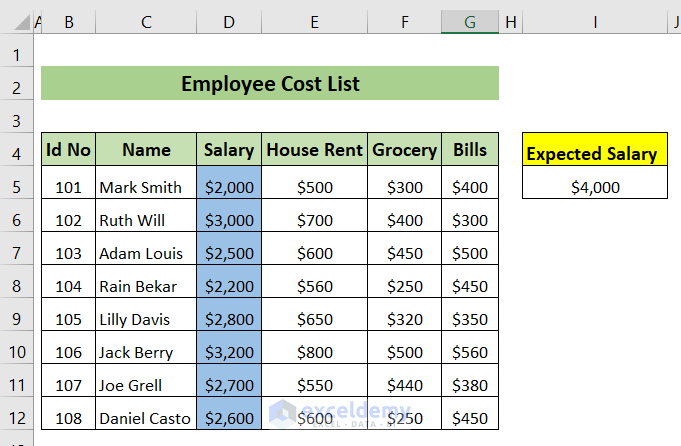Select row 12 header
Image resolution: width=681 pixels, height=446 pixels.
point(16,418)
